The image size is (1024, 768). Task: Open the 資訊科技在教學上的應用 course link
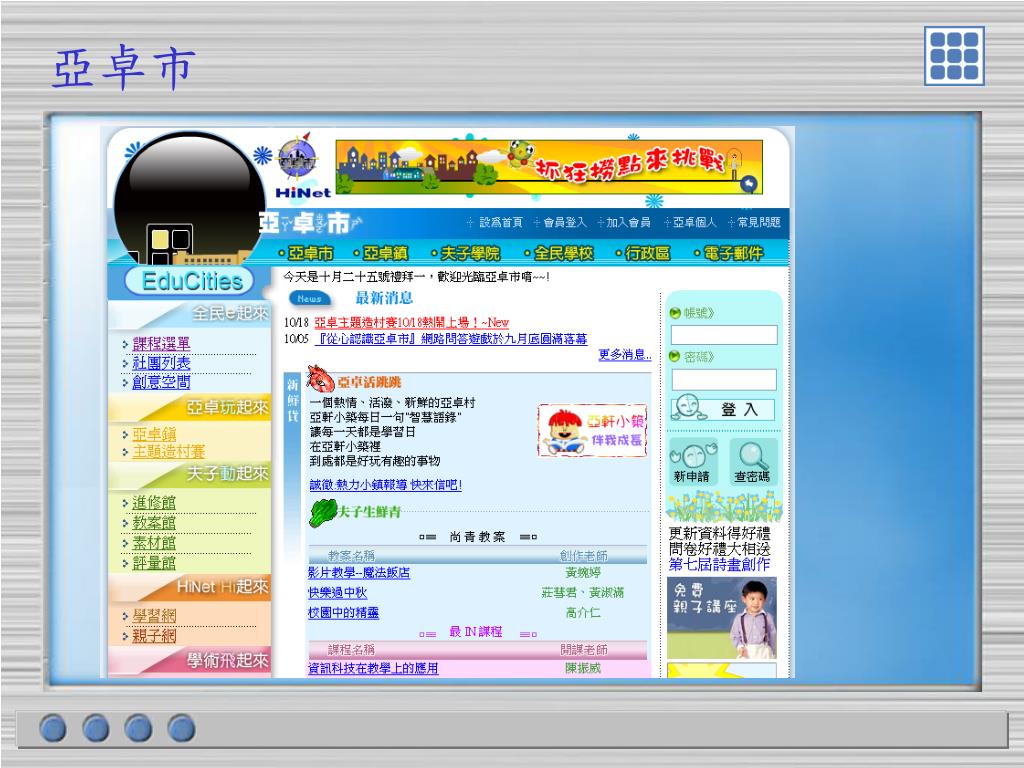pos(373,668)
